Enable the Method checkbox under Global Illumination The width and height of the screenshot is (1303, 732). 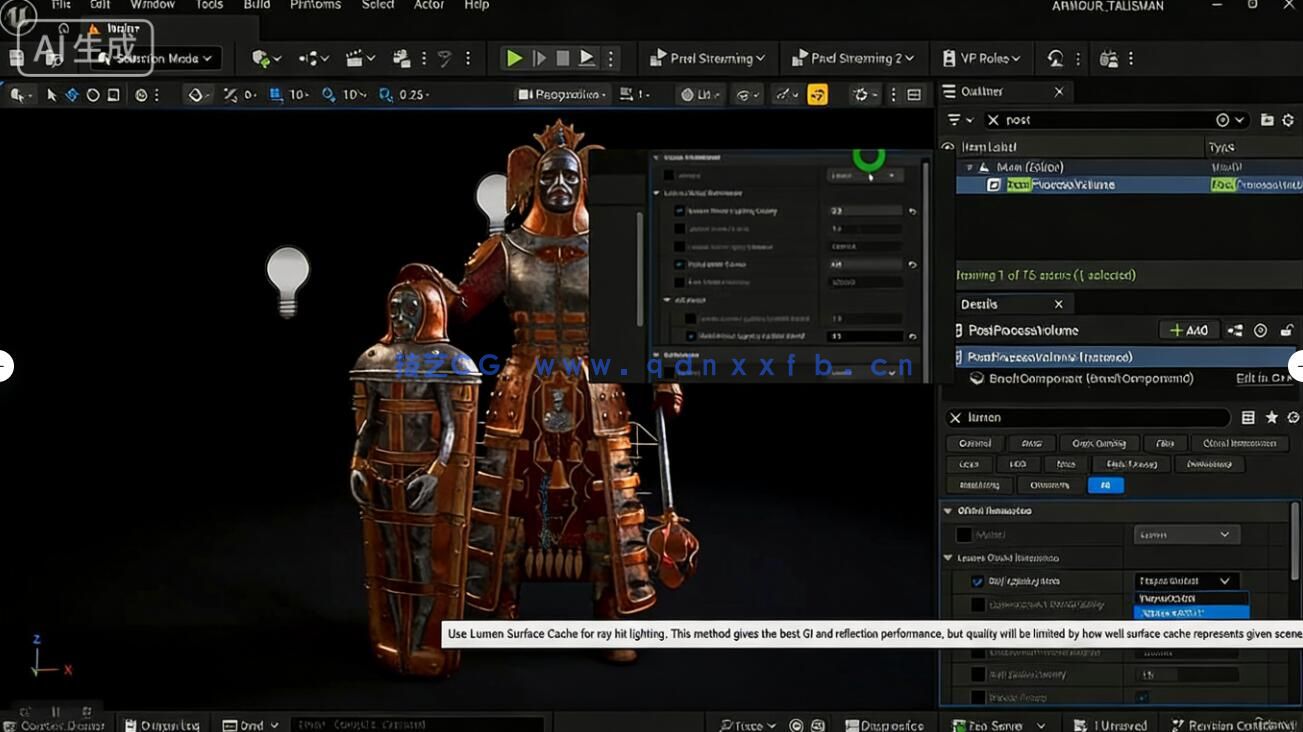(x=965, y=534)
